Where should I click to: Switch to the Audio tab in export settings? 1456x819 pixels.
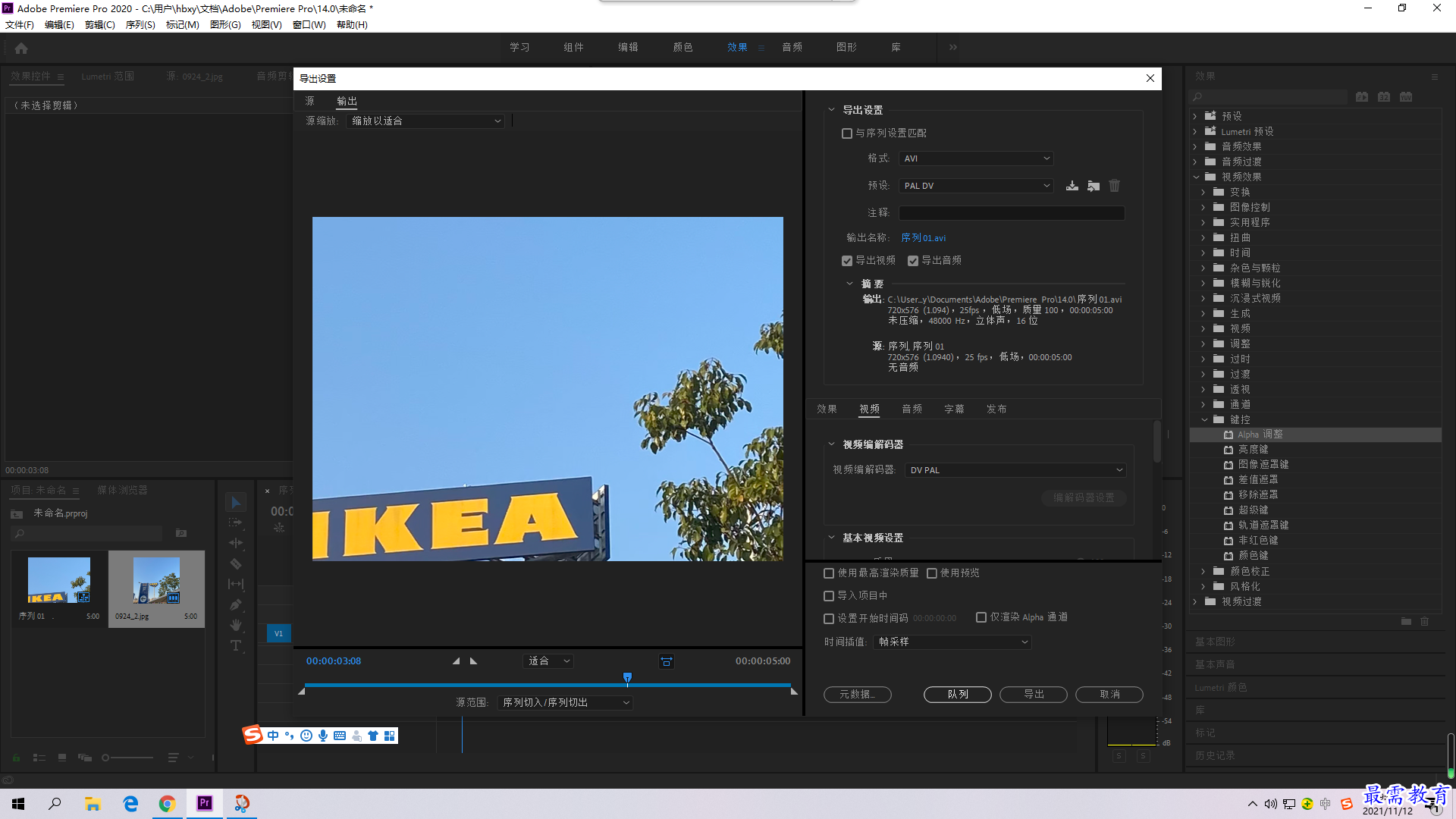pyautogui.click(x=912, y=409)
